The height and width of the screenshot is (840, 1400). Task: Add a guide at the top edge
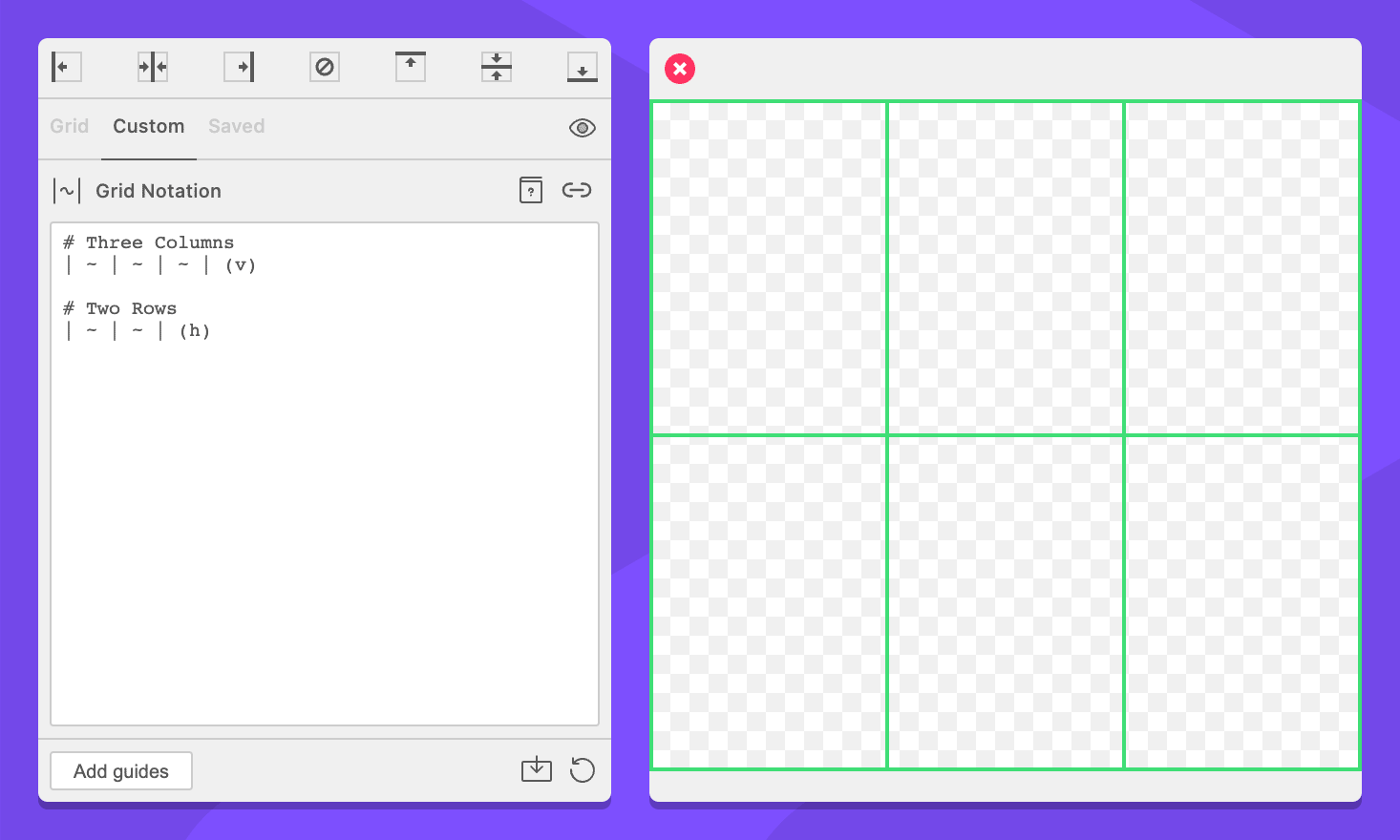point(410,67)
